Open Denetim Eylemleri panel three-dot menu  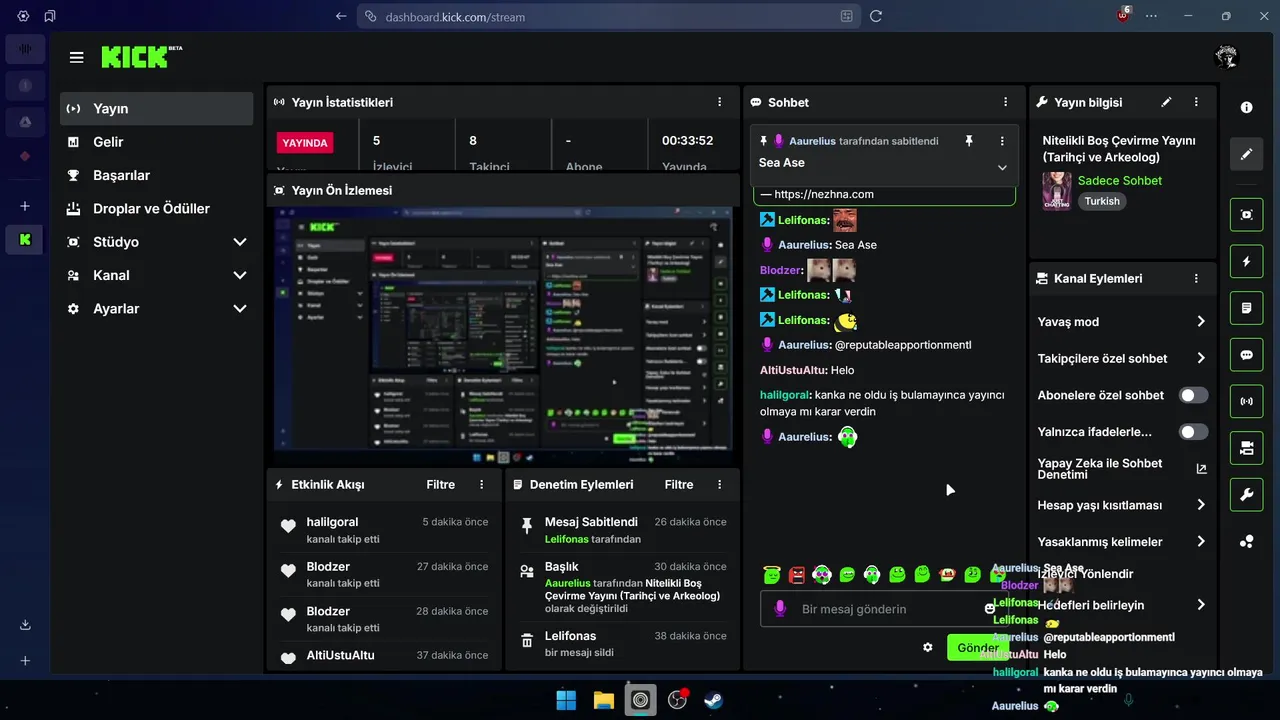pyautogui.click(x=719, y=484)
